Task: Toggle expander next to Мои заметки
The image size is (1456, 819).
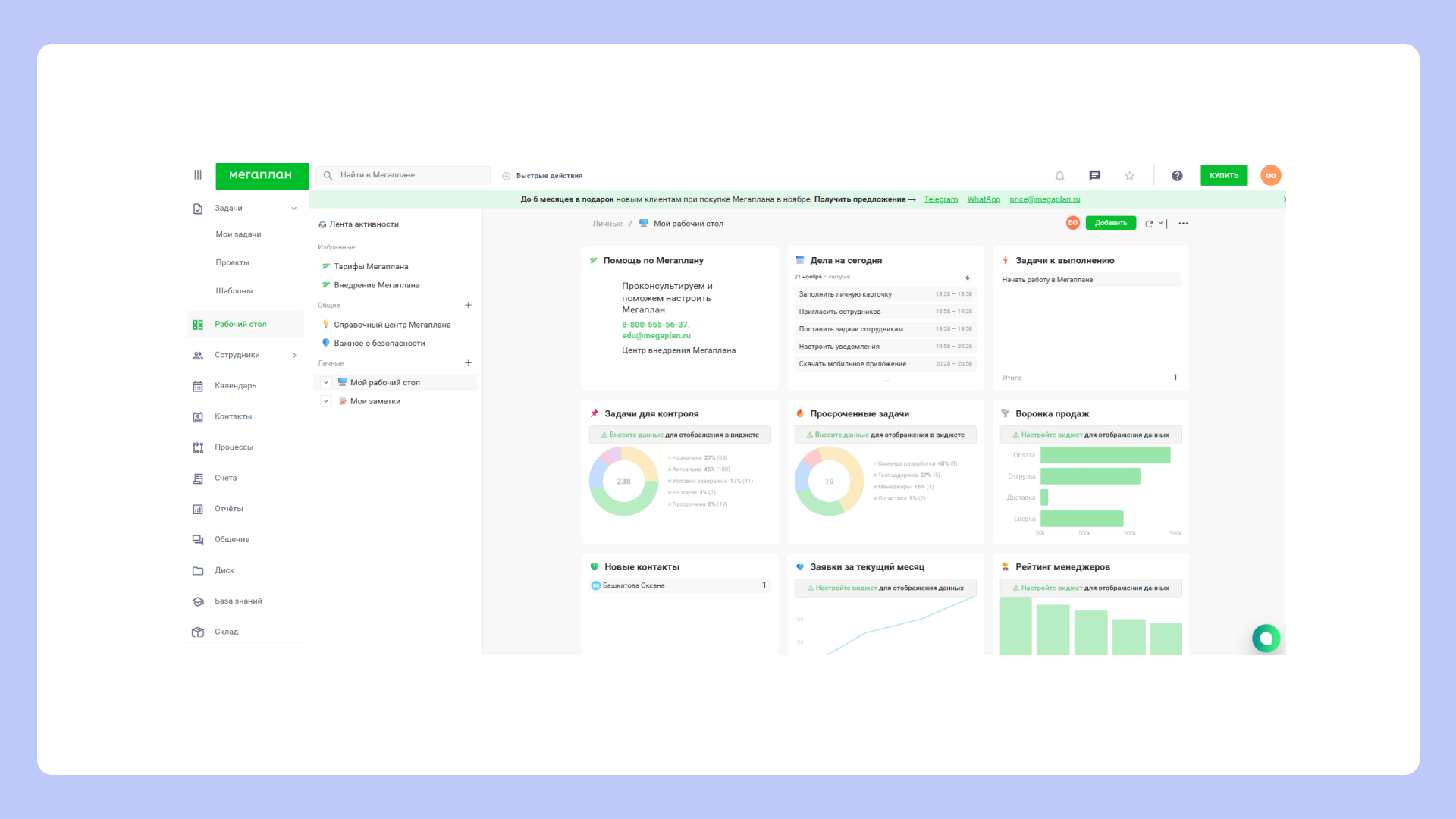Action: pyautogui.click(x=326, y=402)
